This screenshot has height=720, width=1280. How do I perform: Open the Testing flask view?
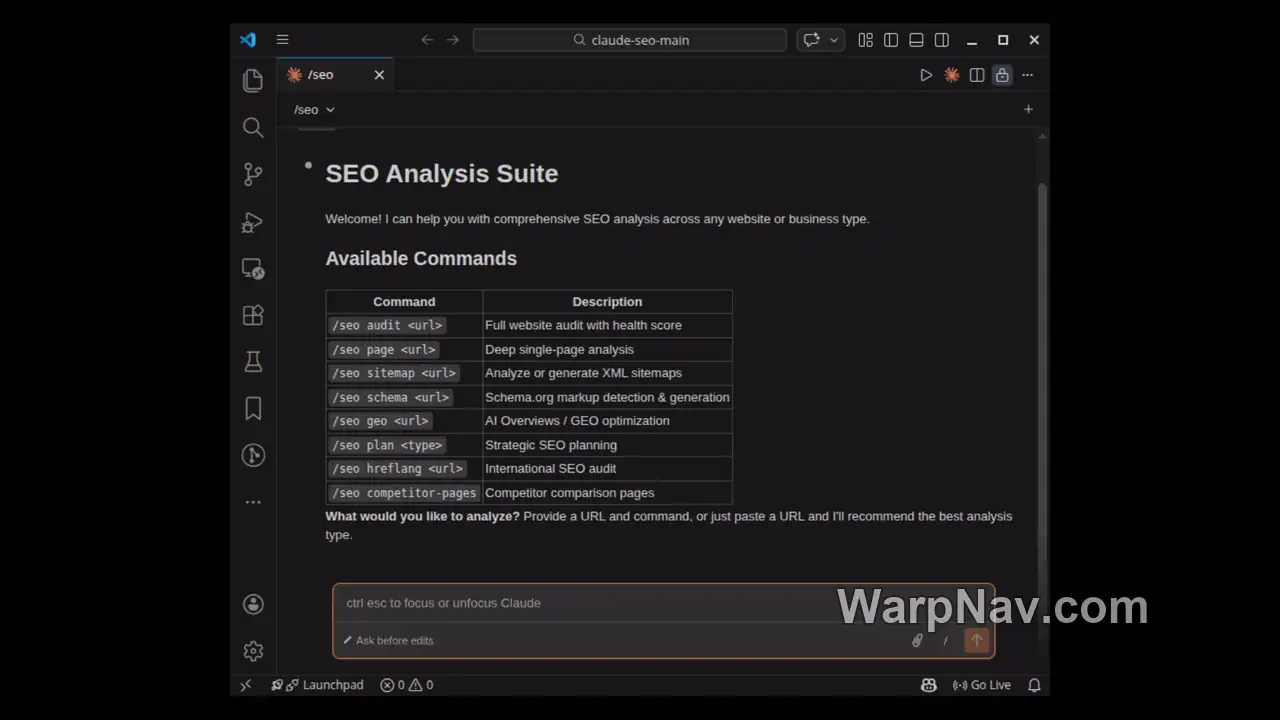(x=253, y=362)
